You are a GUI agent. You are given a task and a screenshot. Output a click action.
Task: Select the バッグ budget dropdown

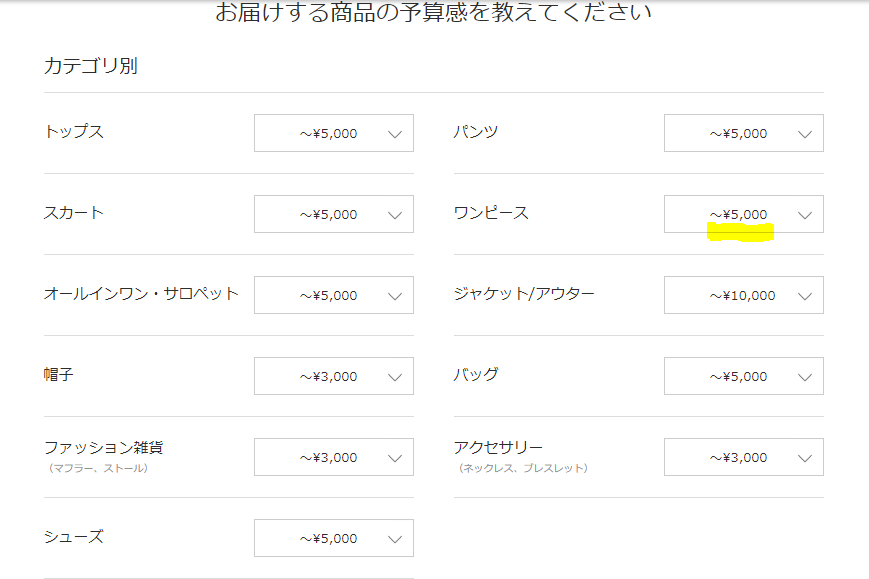click(743, 376)
